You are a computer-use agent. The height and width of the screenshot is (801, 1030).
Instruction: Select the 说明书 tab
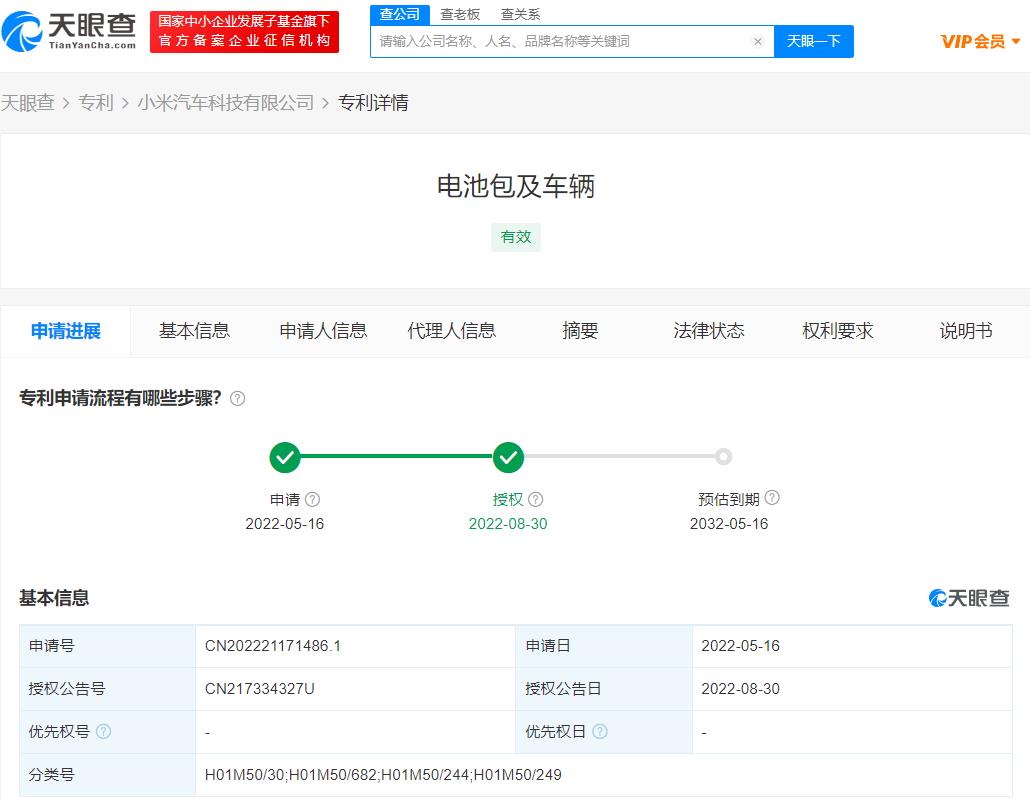point(966,331)
